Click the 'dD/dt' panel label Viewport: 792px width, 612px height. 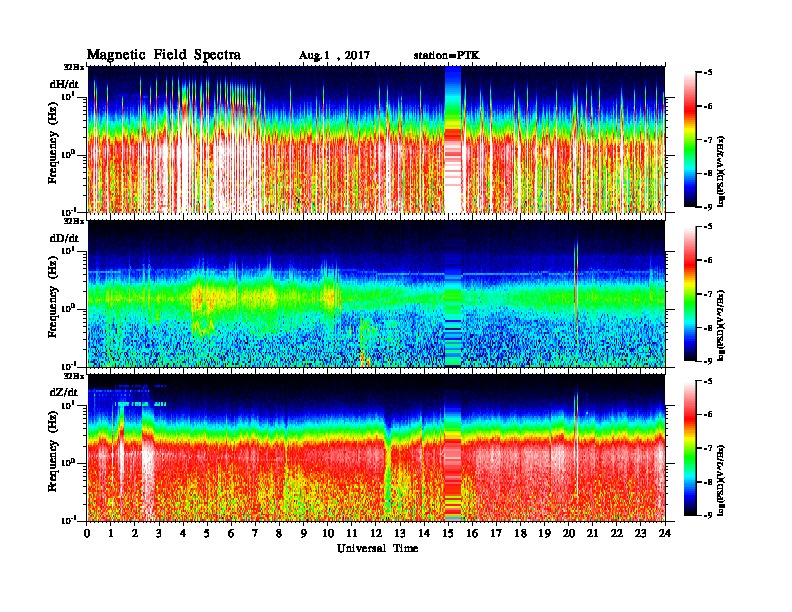click(64, 238)
